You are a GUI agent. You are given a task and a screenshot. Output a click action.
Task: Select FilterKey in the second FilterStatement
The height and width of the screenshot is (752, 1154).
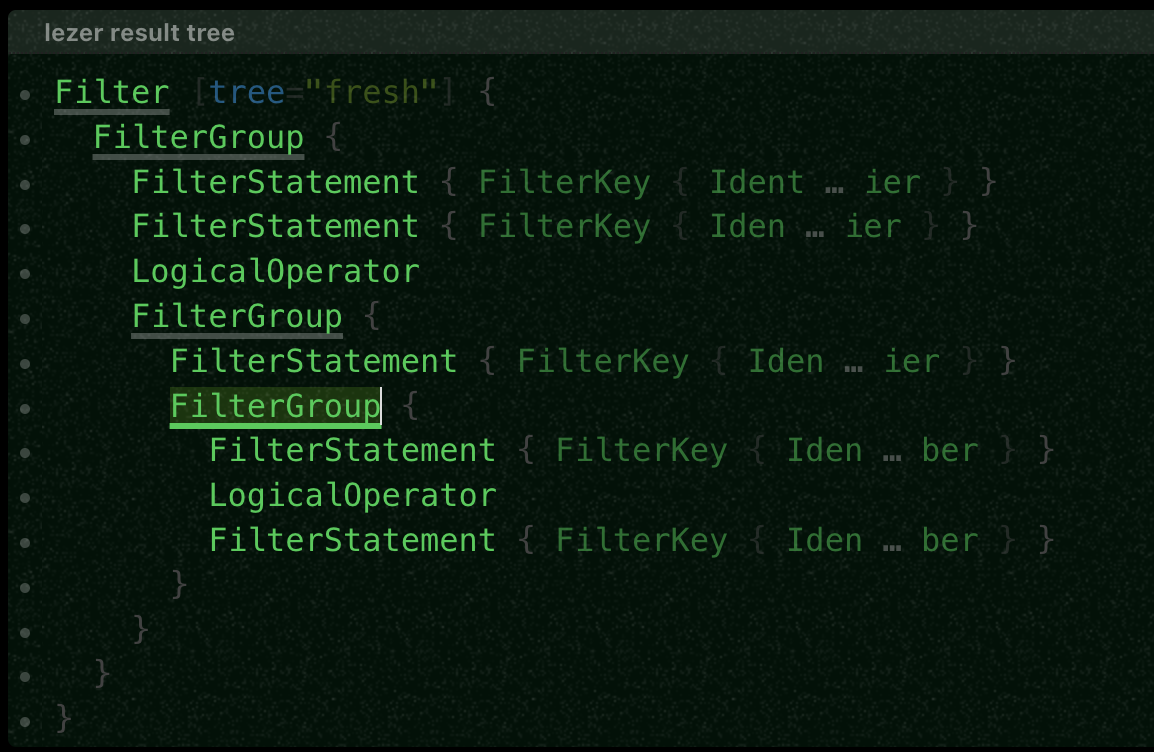coord(564,227)
